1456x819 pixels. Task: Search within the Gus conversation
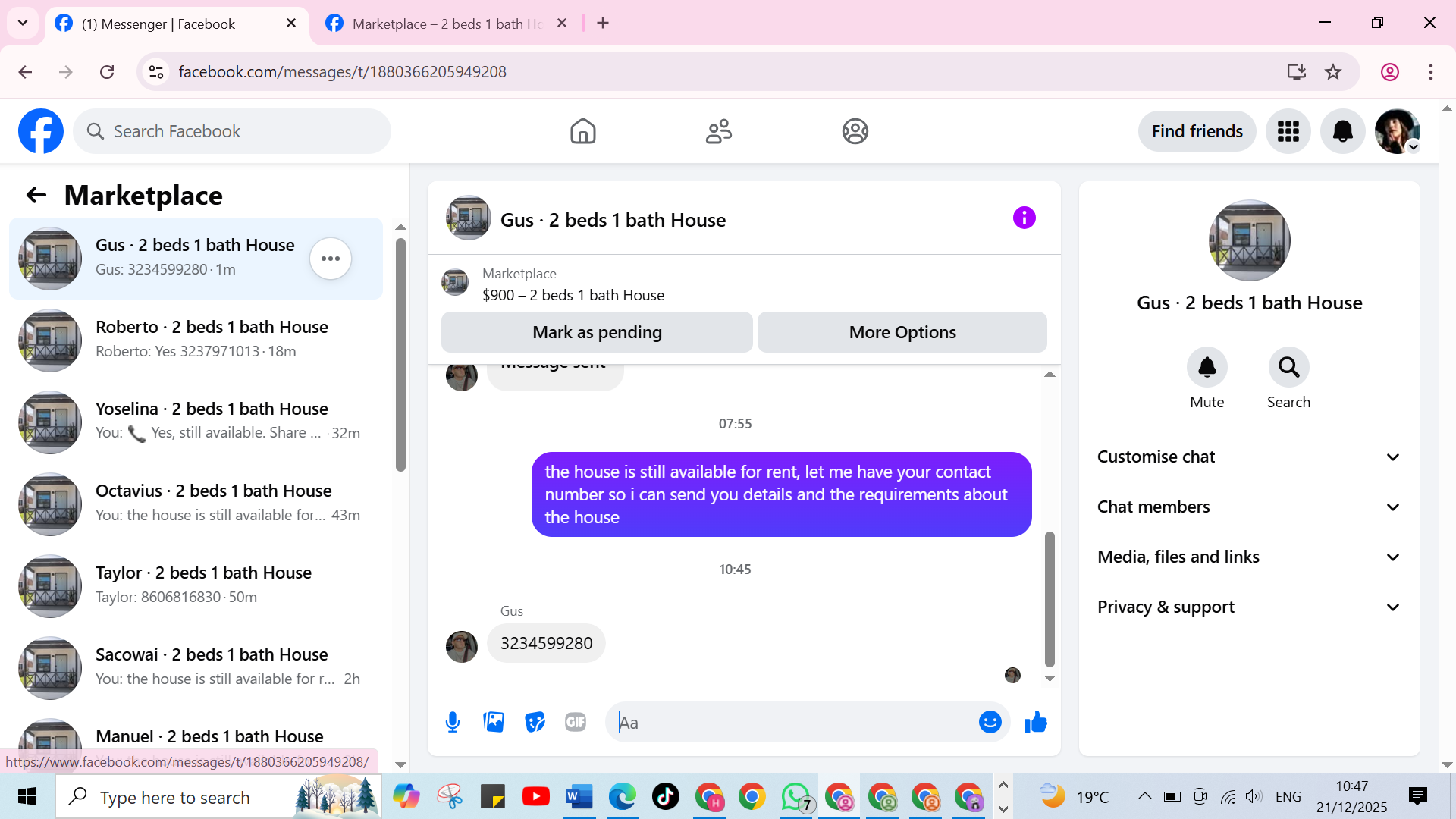coord(1288,368)
